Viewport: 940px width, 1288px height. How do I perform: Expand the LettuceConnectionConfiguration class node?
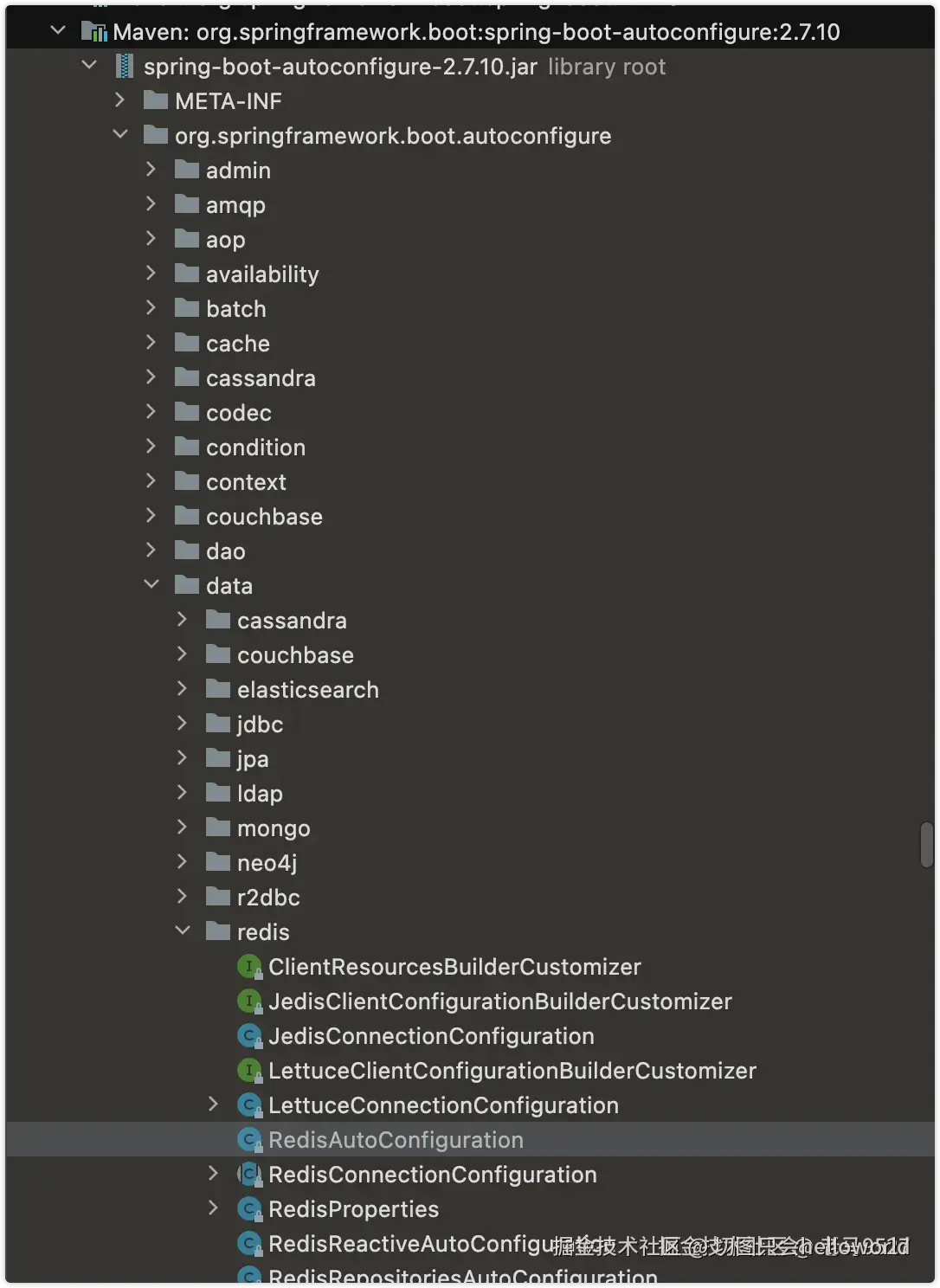(x=213, y=1104)
